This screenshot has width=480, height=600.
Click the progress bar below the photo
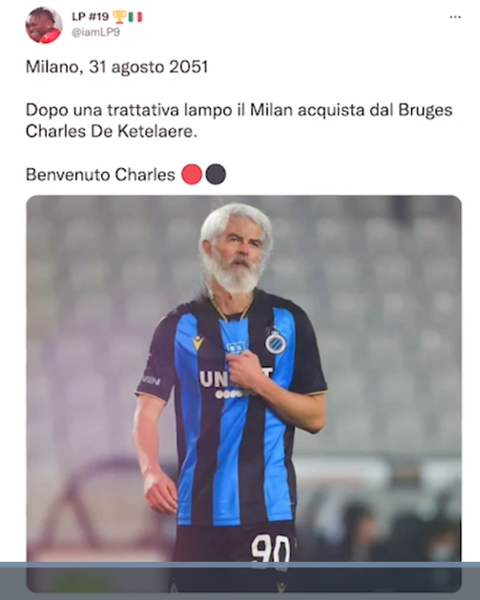coord(240,564)
